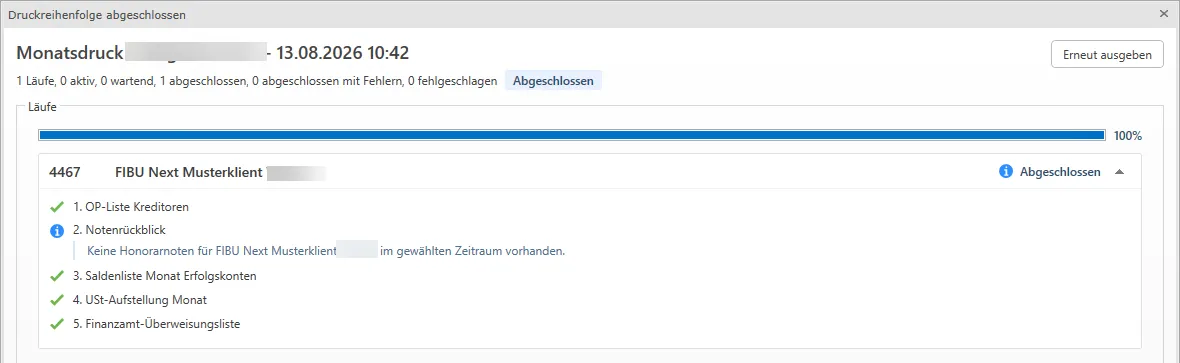
Task: Select the 2. Notenrückblick entry
Action: coord(119,230)
